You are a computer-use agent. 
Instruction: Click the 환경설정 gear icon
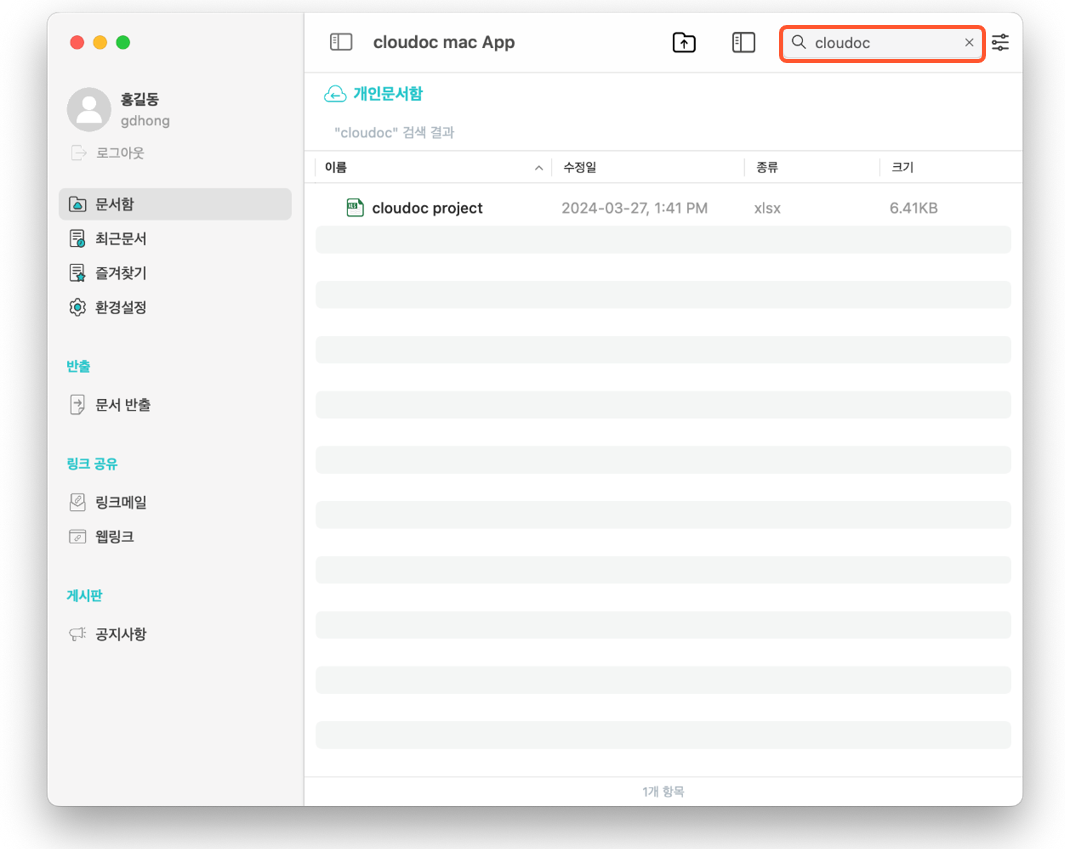tap(77, 307)
